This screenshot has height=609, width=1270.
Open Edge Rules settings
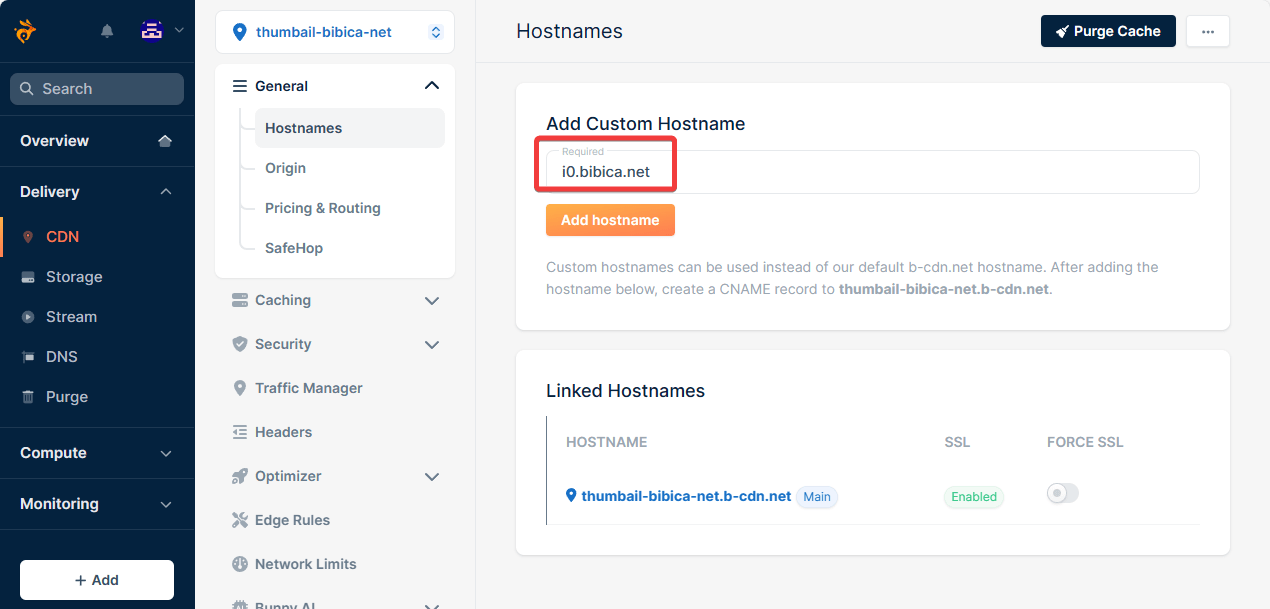click(x=292, y=520)
